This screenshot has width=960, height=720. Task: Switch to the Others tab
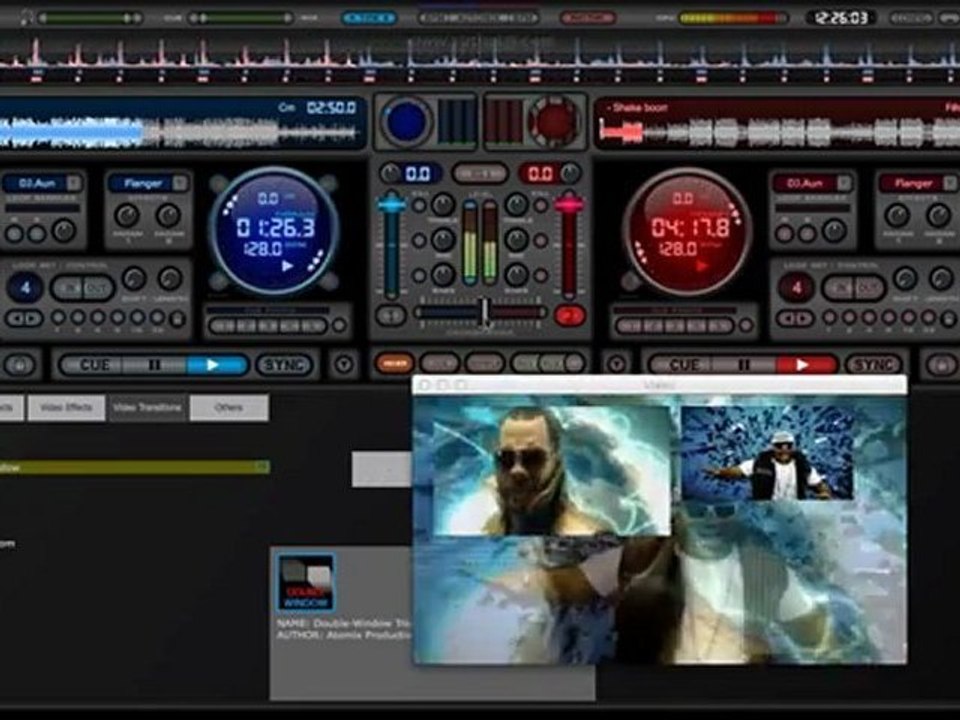[x=229, y=408]
